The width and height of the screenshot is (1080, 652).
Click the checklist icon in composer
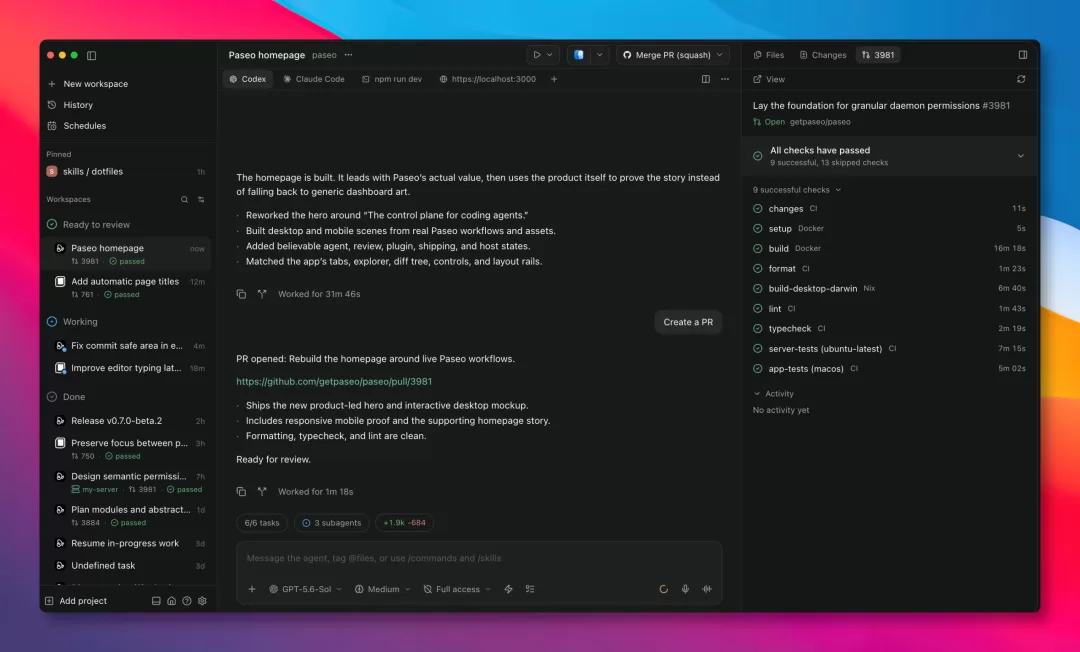(530, 589)
